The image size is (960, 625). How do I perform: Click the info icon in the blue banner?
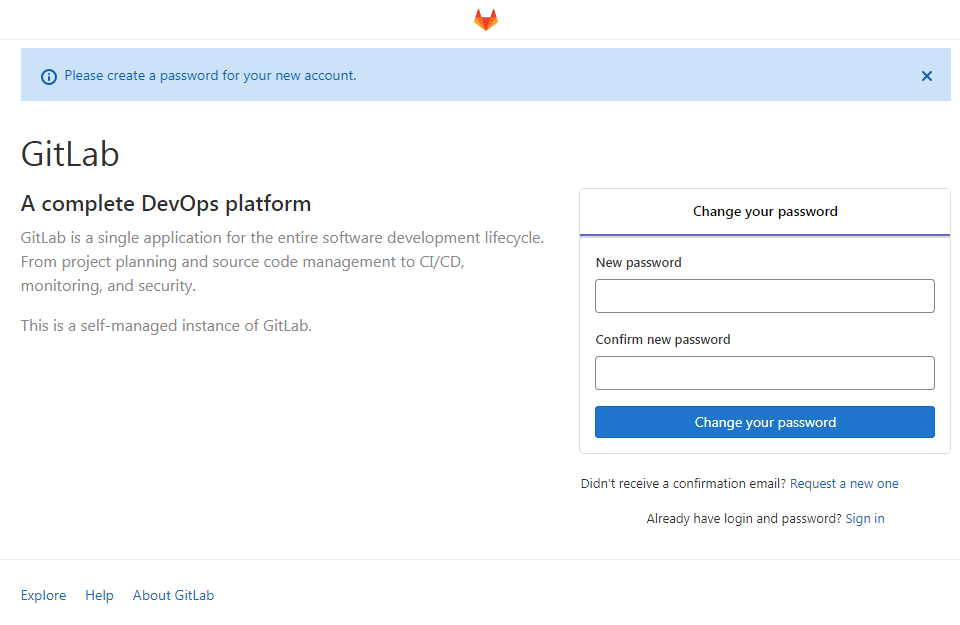pos(49,76)
